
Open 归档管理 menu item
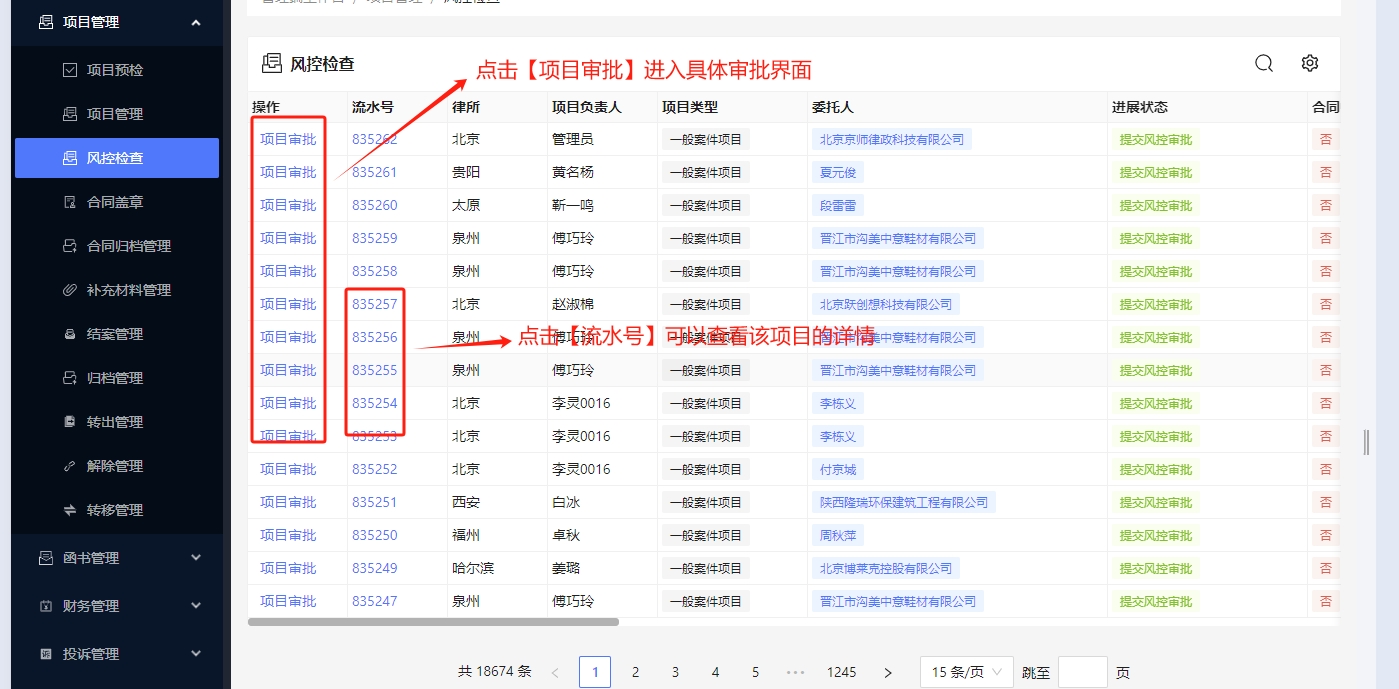[115, 378]
